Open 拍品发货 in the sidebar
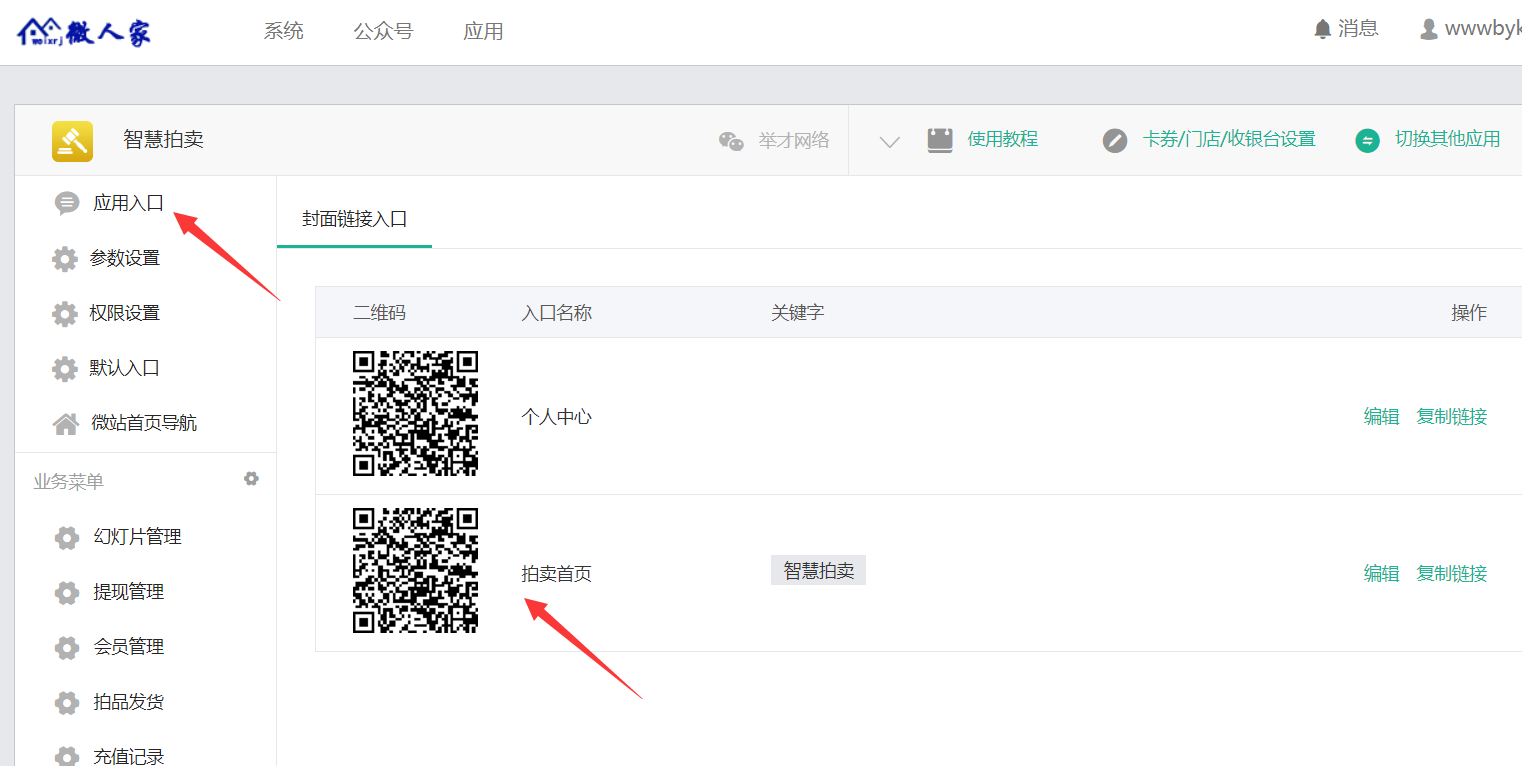1522x766 pixels. [x=129, y=702]
